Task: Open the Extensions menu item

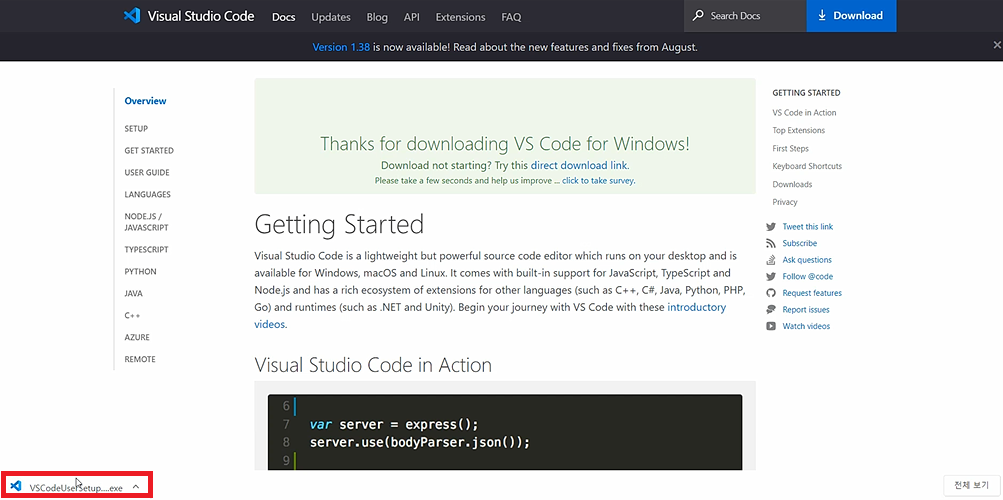Action: tap(460, 17)
